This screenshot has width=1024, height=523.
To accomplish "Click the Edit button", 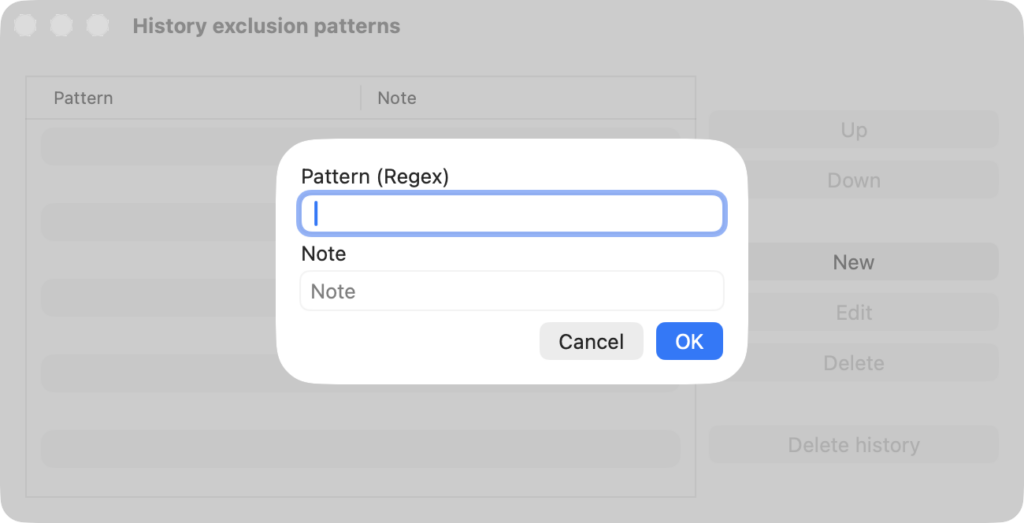I will coord(854,312).
